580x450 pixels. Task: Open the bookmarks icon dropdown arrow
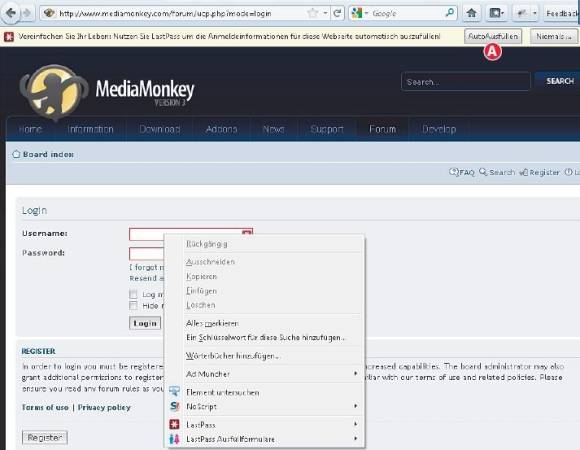(x=502, y=13)
